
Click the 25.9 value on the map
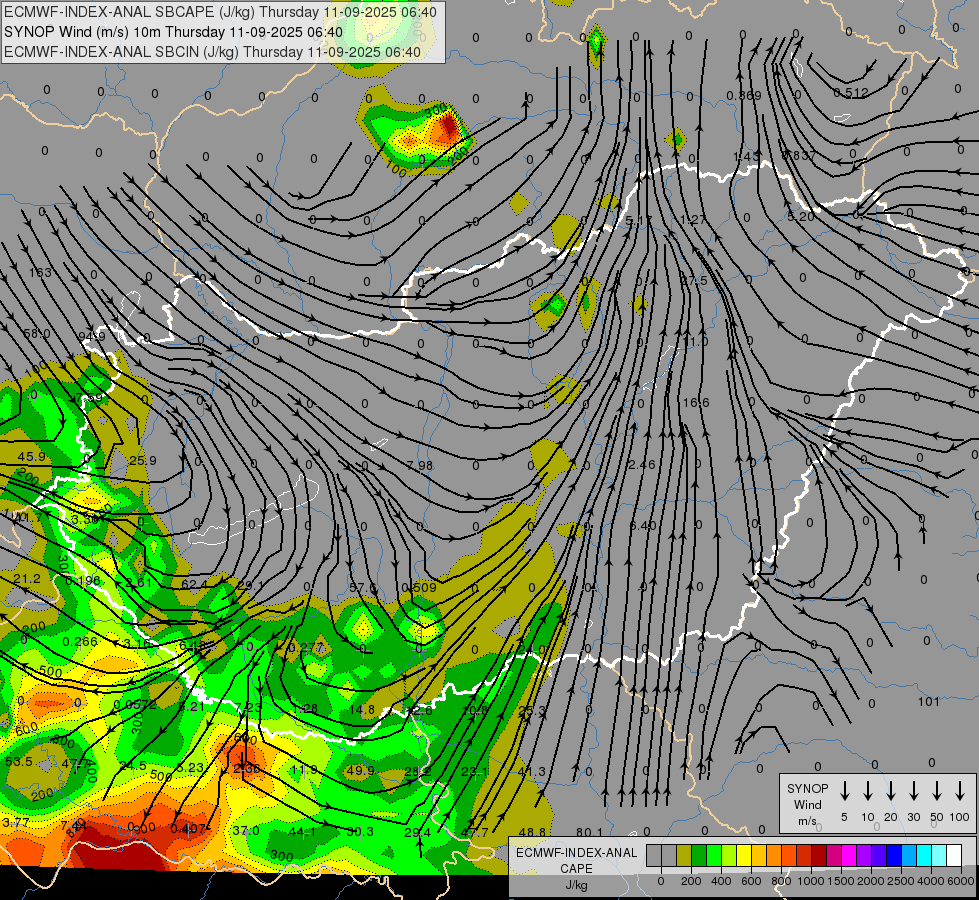(143, 460)
